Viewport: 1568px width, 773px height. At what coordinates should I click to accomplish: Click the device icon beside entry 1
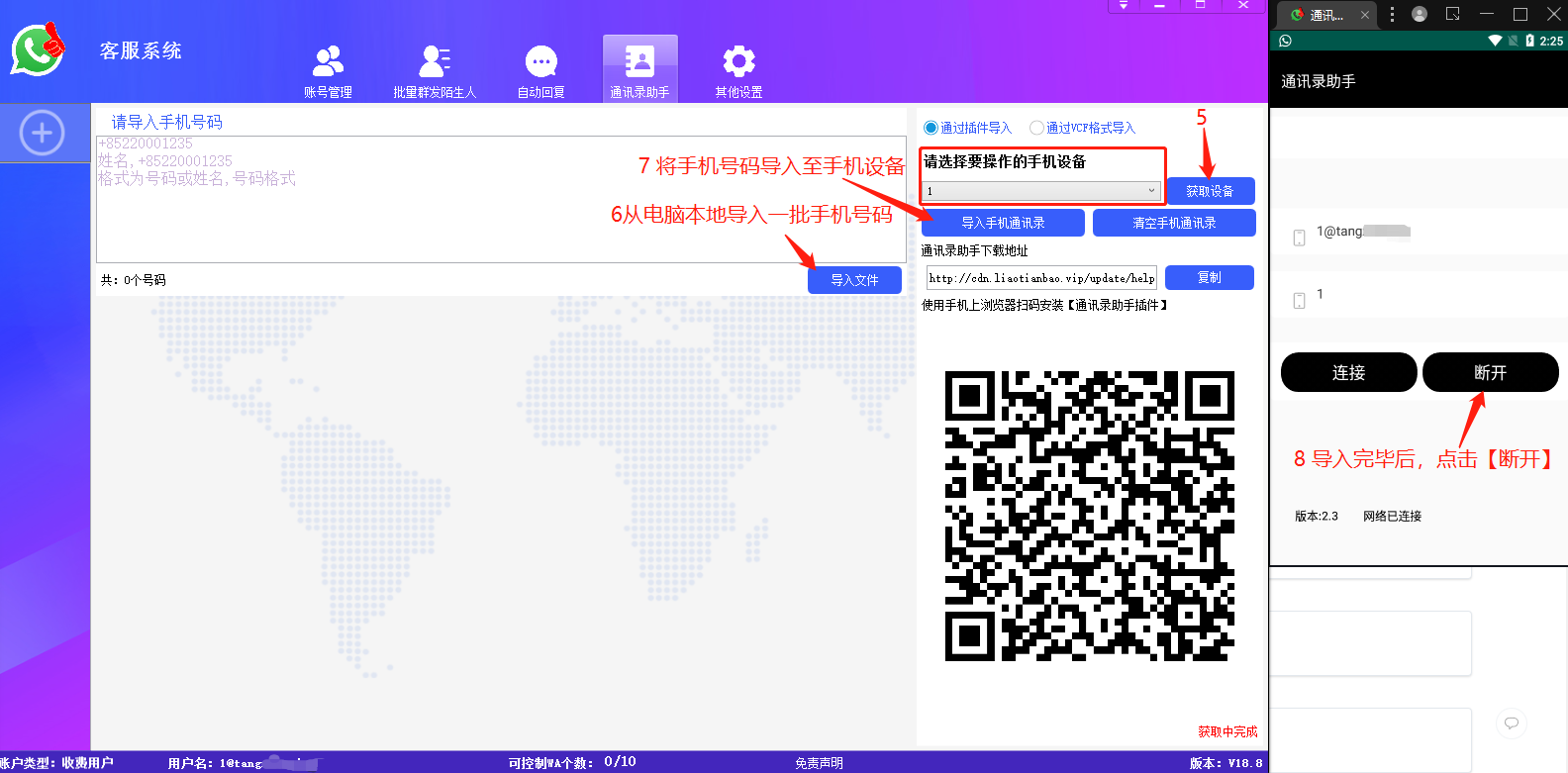1300,300
